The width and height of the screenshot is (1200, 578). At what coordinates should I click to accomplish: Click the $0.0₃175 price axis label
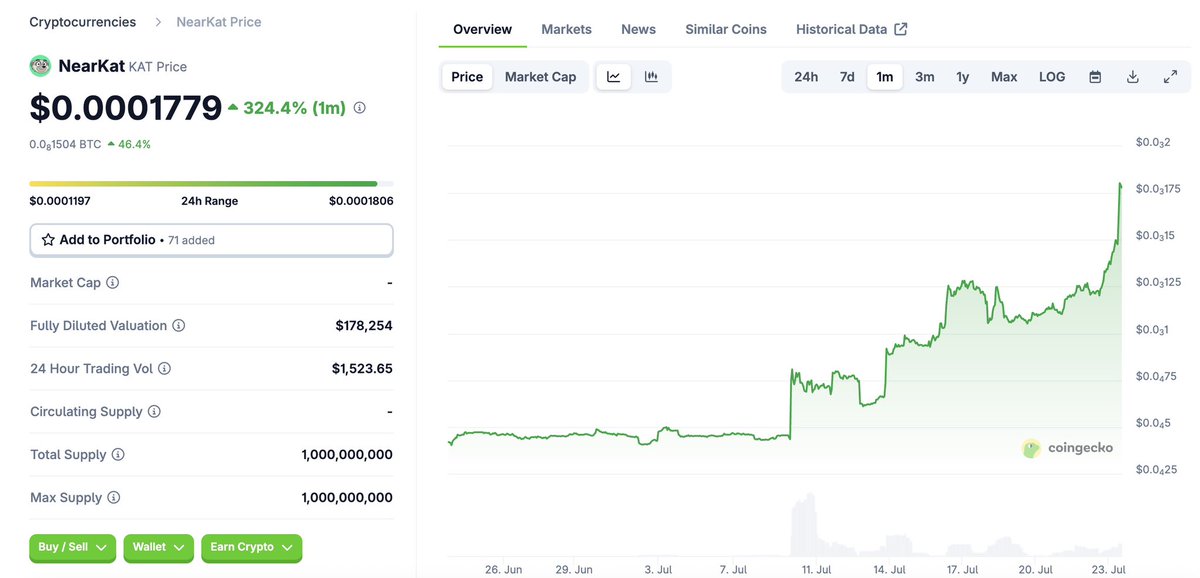pos(1159,189)
